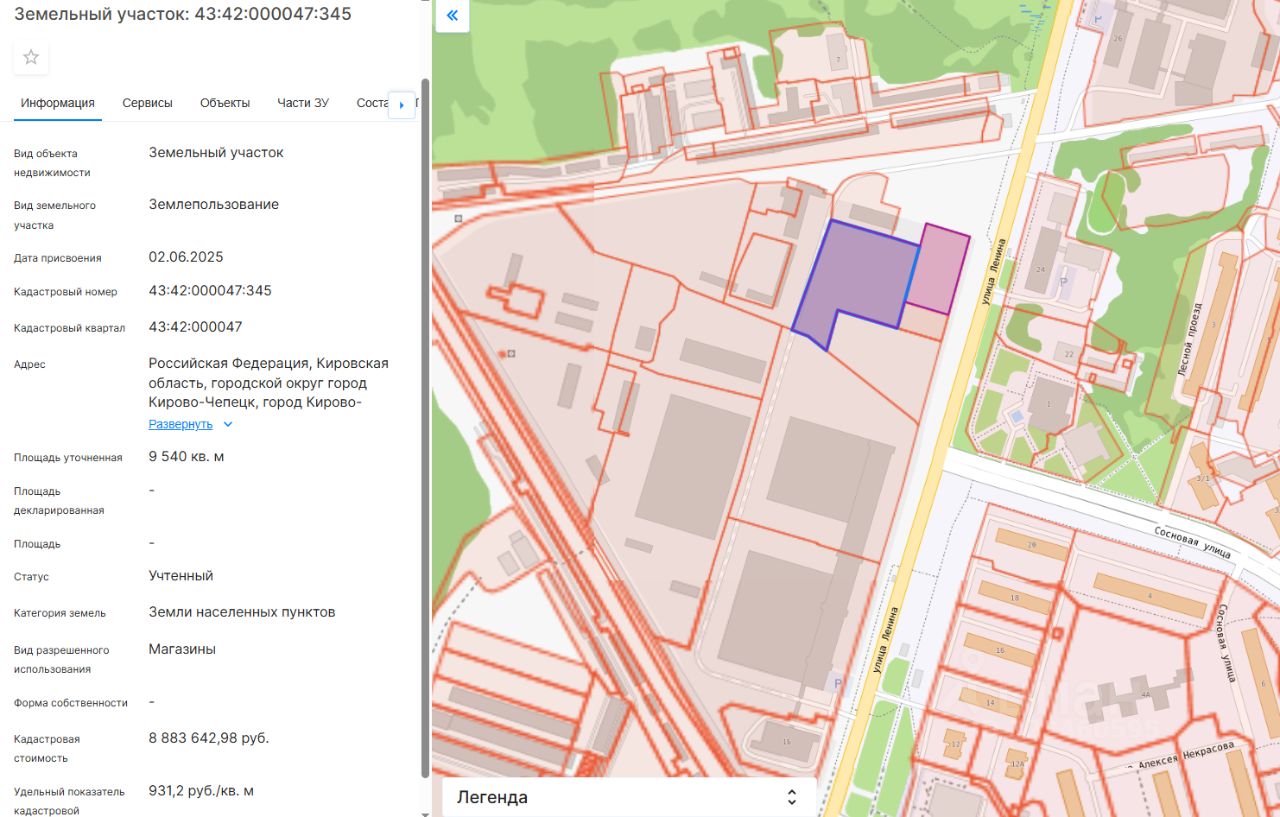Click the Категория земель label
The image size is (1280, 817).
pos(60,613)
